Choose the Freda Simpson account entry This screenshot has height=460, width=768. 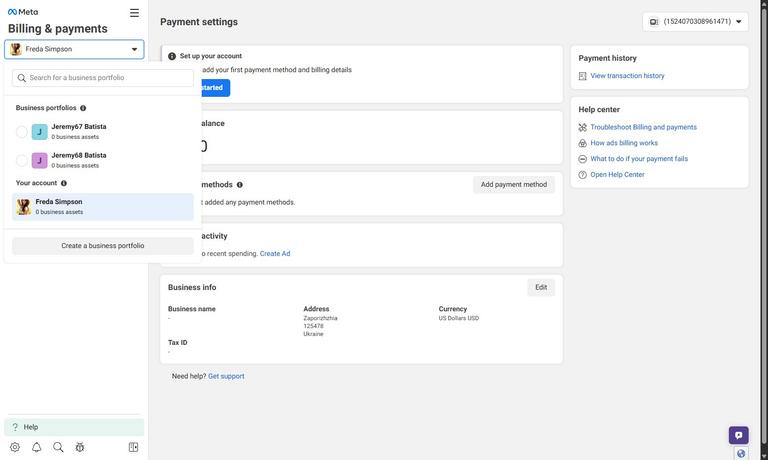pyautogui.click(x=102, y=207)
